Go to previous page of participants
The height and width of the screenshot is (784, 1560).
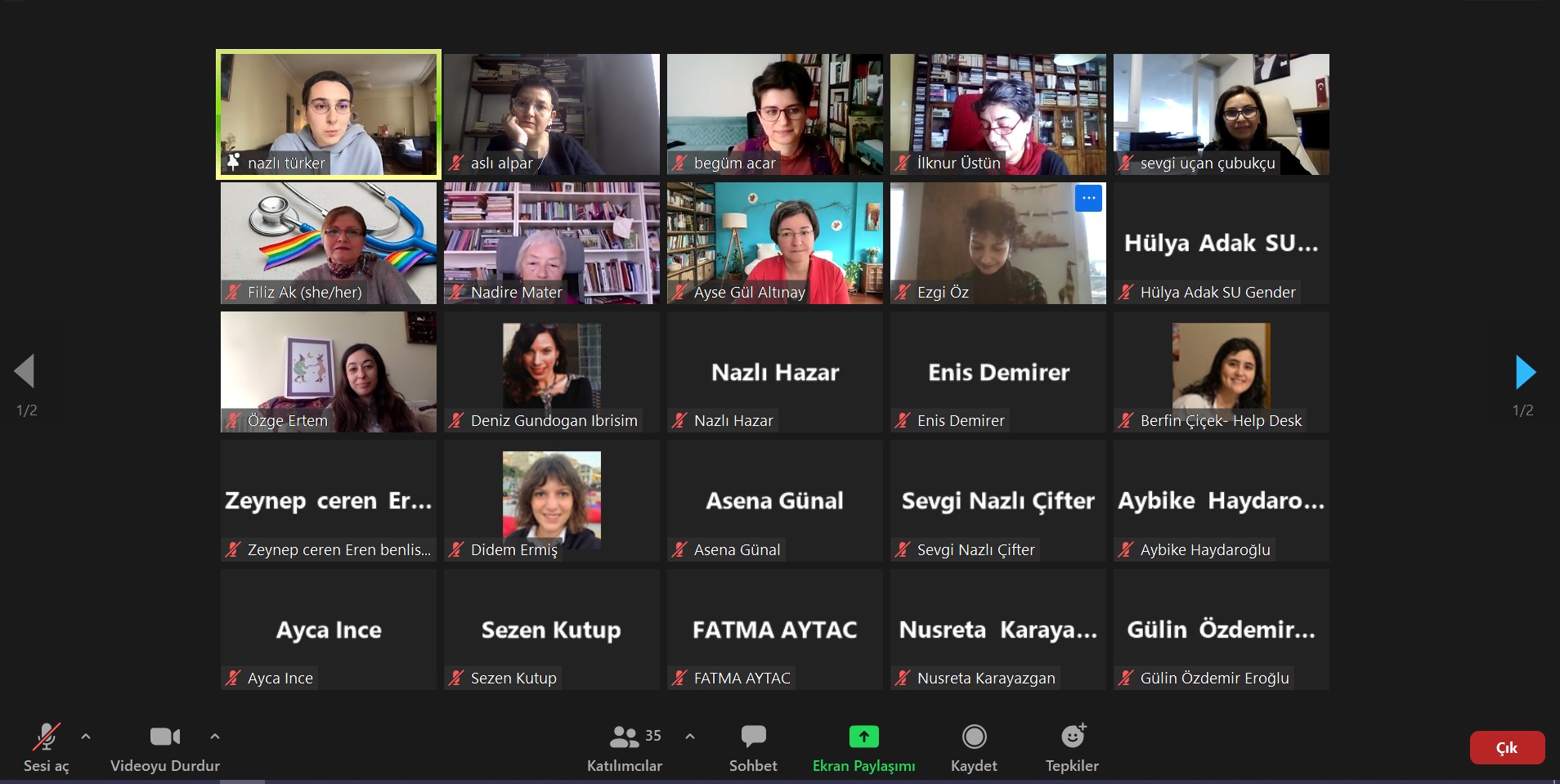click(25, 372)
